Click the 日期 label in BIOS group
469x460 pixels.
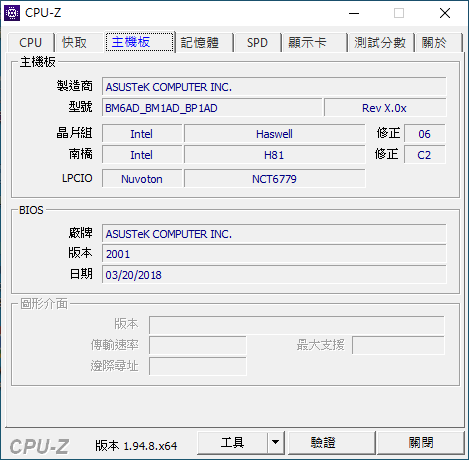[x=81, y=274]
